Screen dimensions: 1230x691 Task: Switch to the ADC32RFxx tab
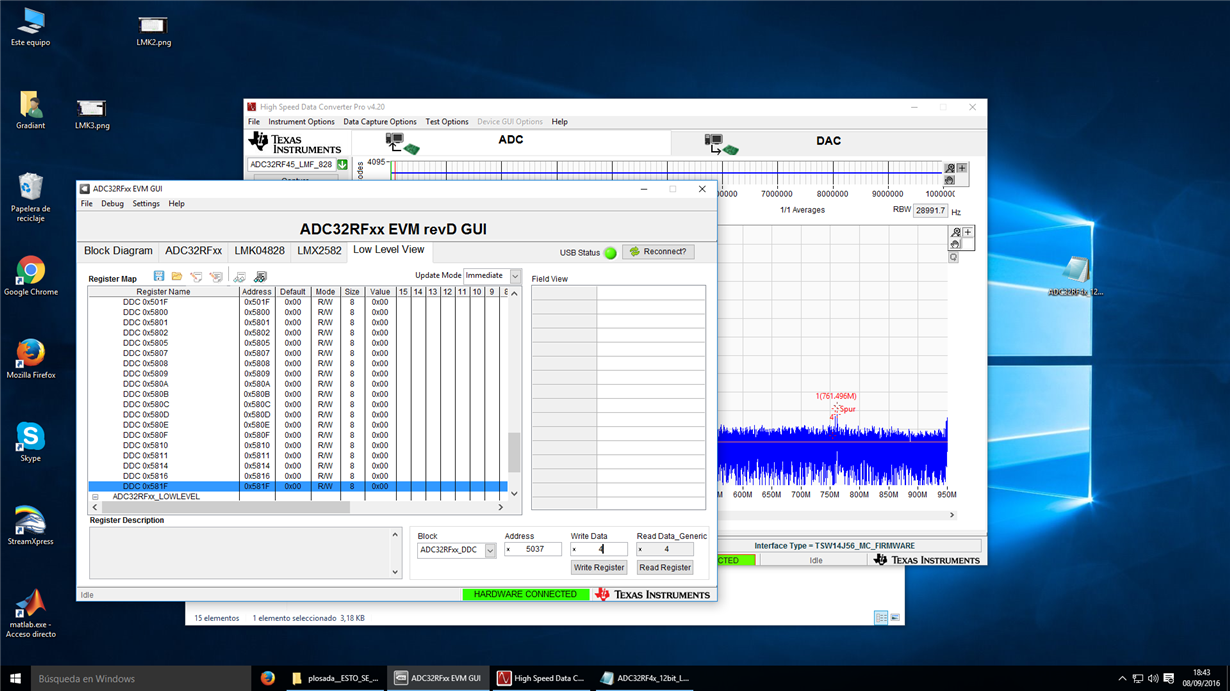tap(193, 251)
